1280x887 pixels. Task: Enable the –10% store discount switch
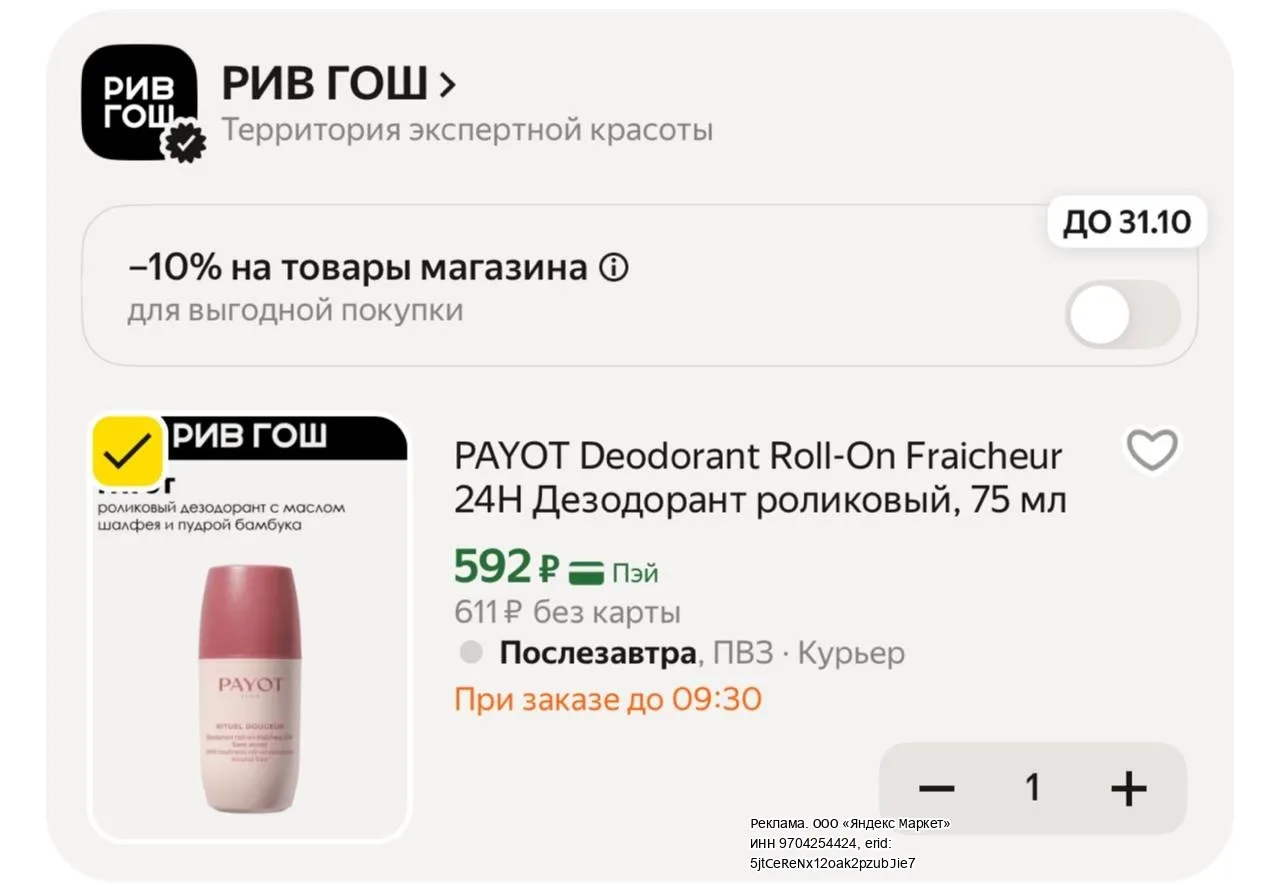(x=1123, y=314)
